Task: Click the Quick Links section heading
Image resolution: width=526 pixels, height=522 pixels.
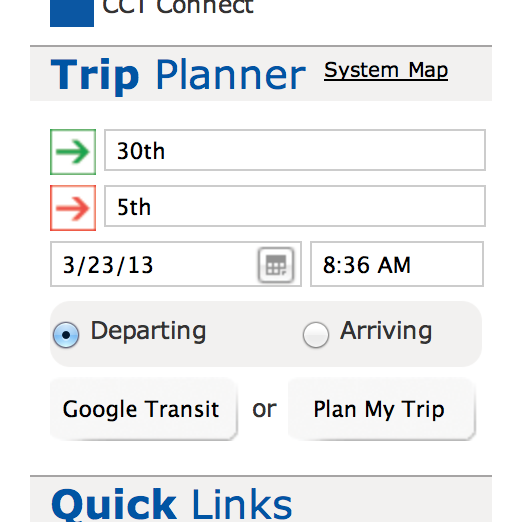Action: click(x=171, y=504)
